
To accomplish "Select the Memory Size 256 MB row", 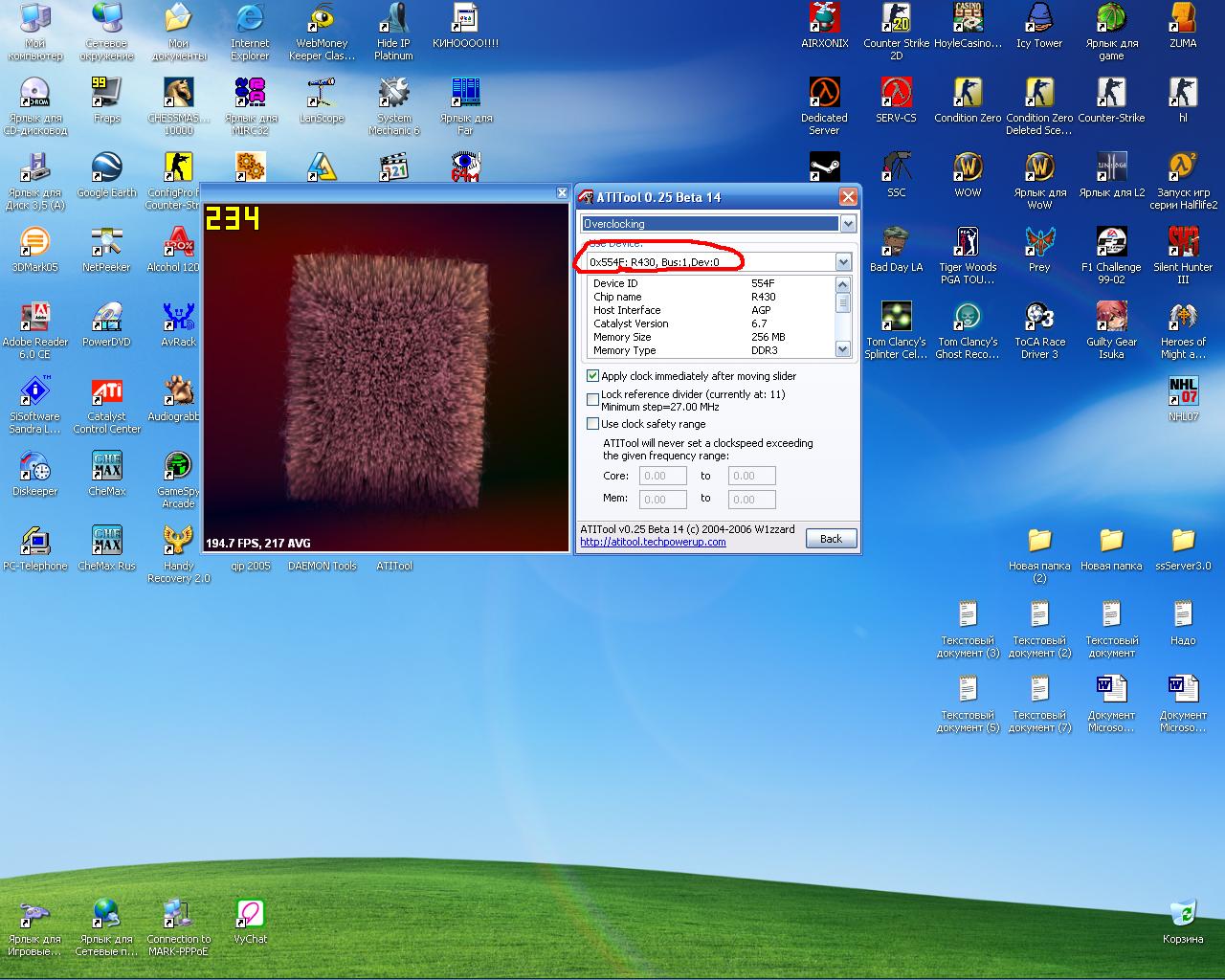I will point(711,337).
